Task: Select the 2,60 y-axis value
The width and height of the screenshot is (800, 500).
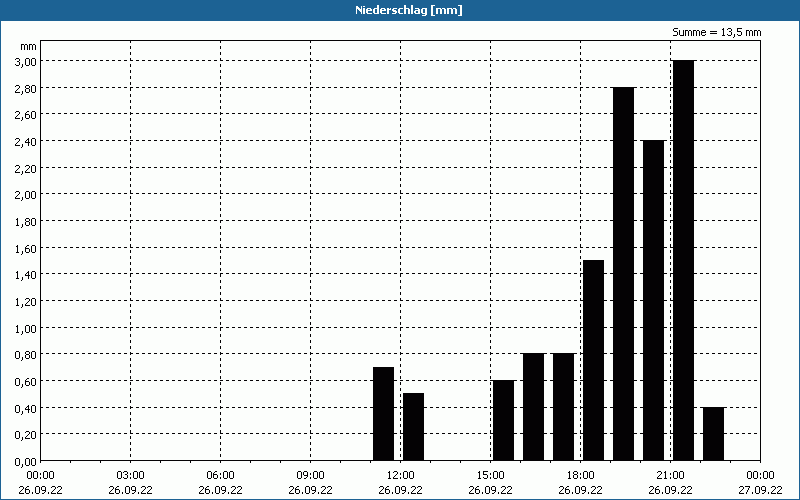Action: [x=26, y=115]
